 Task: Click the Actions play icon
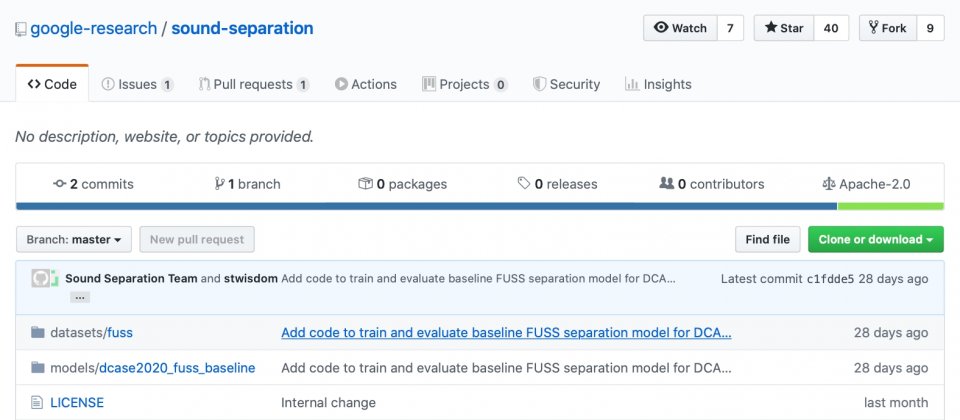pos(341,84)
